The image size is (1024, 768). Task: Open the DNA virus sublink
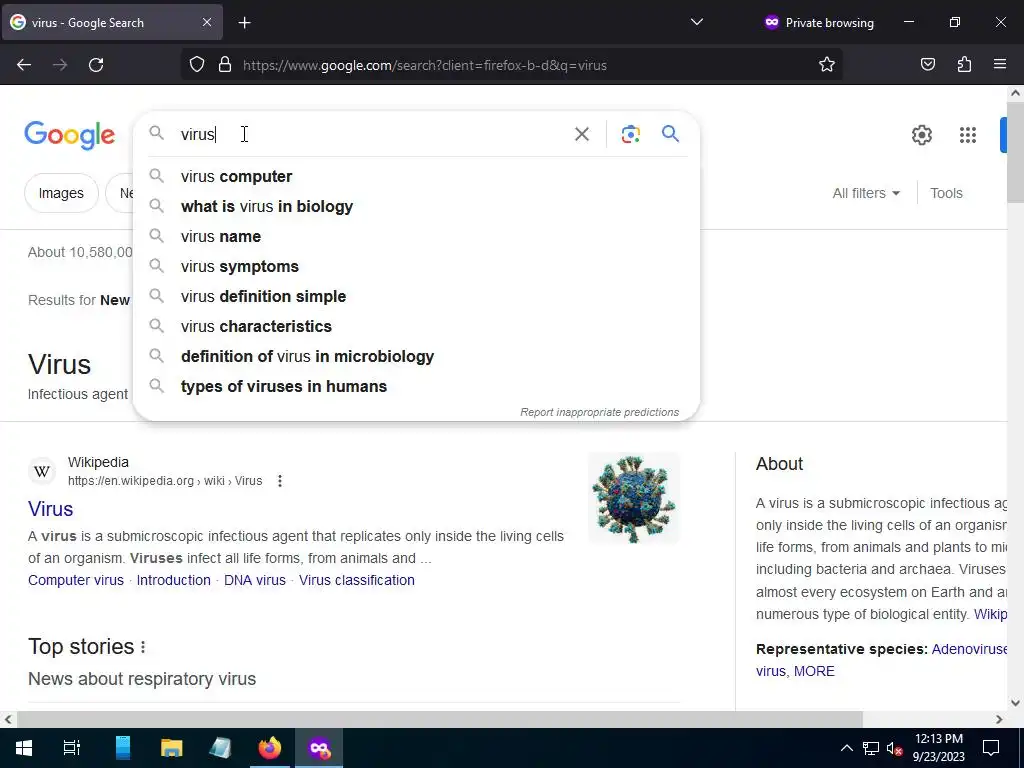(255, 580)
